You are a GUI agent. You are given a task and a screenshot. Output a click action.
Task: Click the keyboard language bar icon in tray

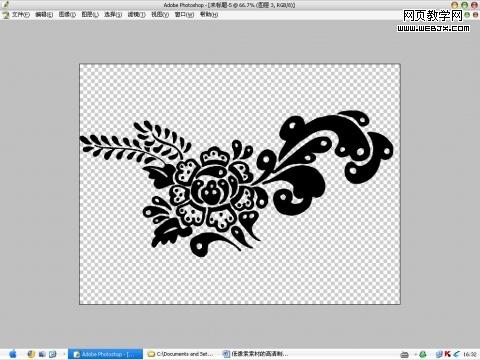tap(404, 354)
